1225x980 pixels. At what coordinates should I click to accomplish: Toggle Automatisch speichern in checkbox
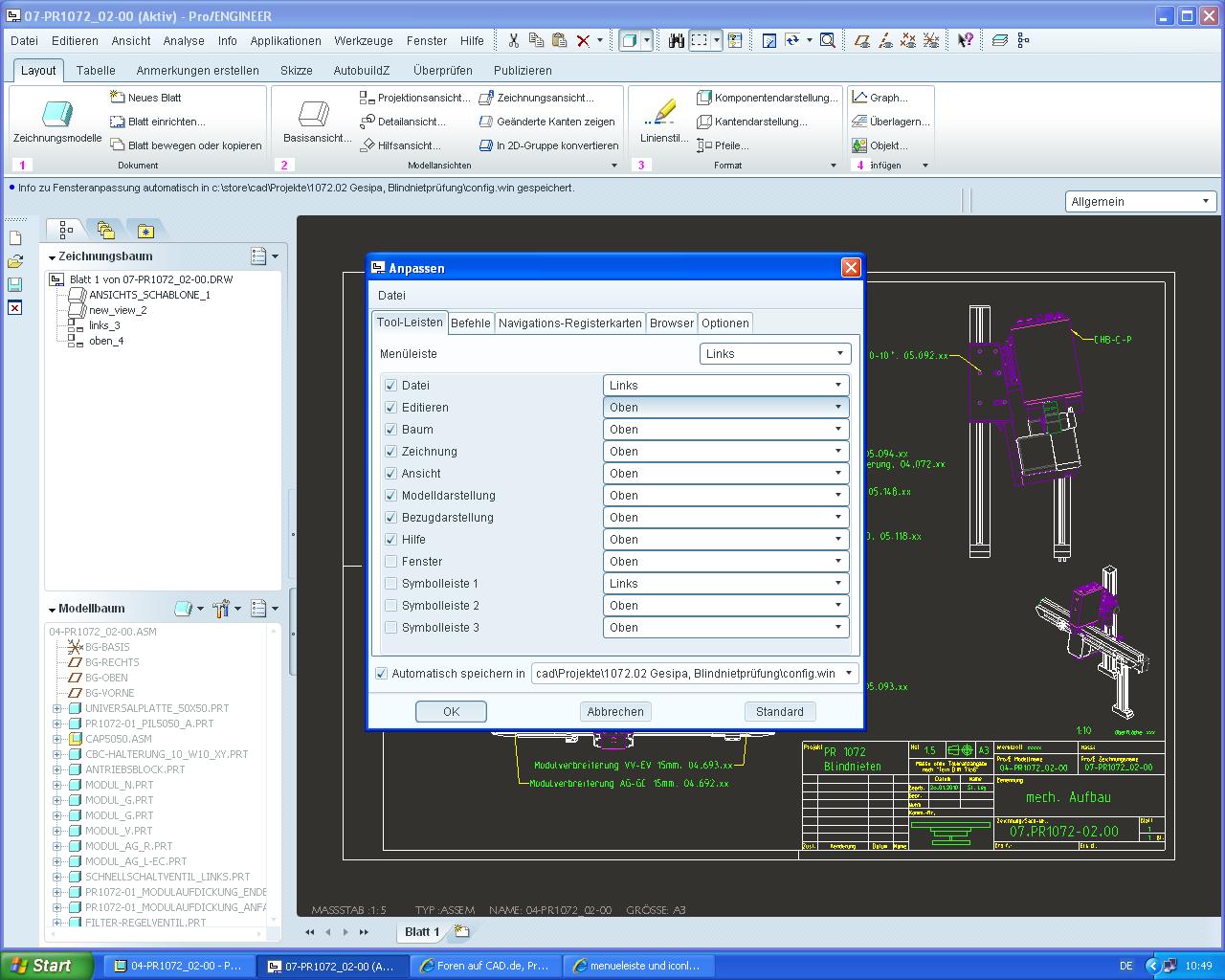tap(382, 673)
